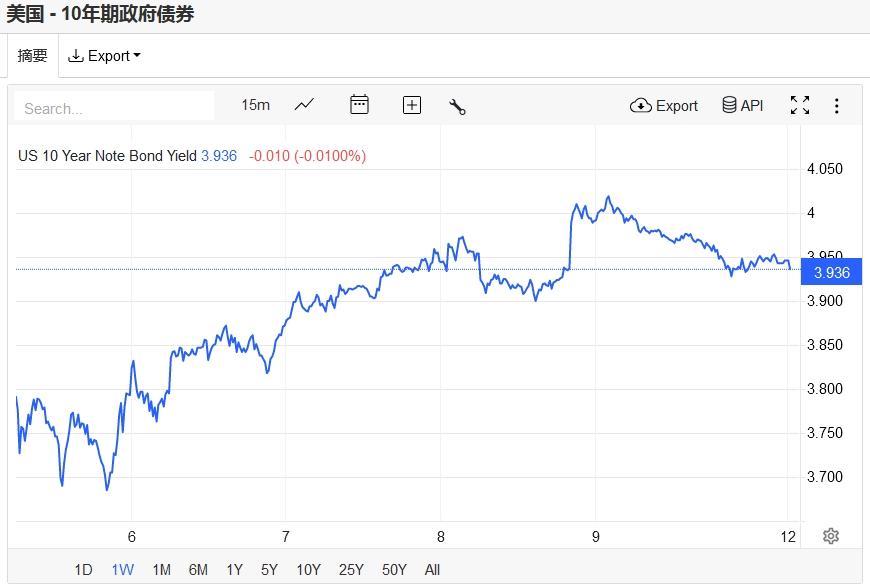
Task: Open the three-dot more options menu
Action: [x=837, y=105]
